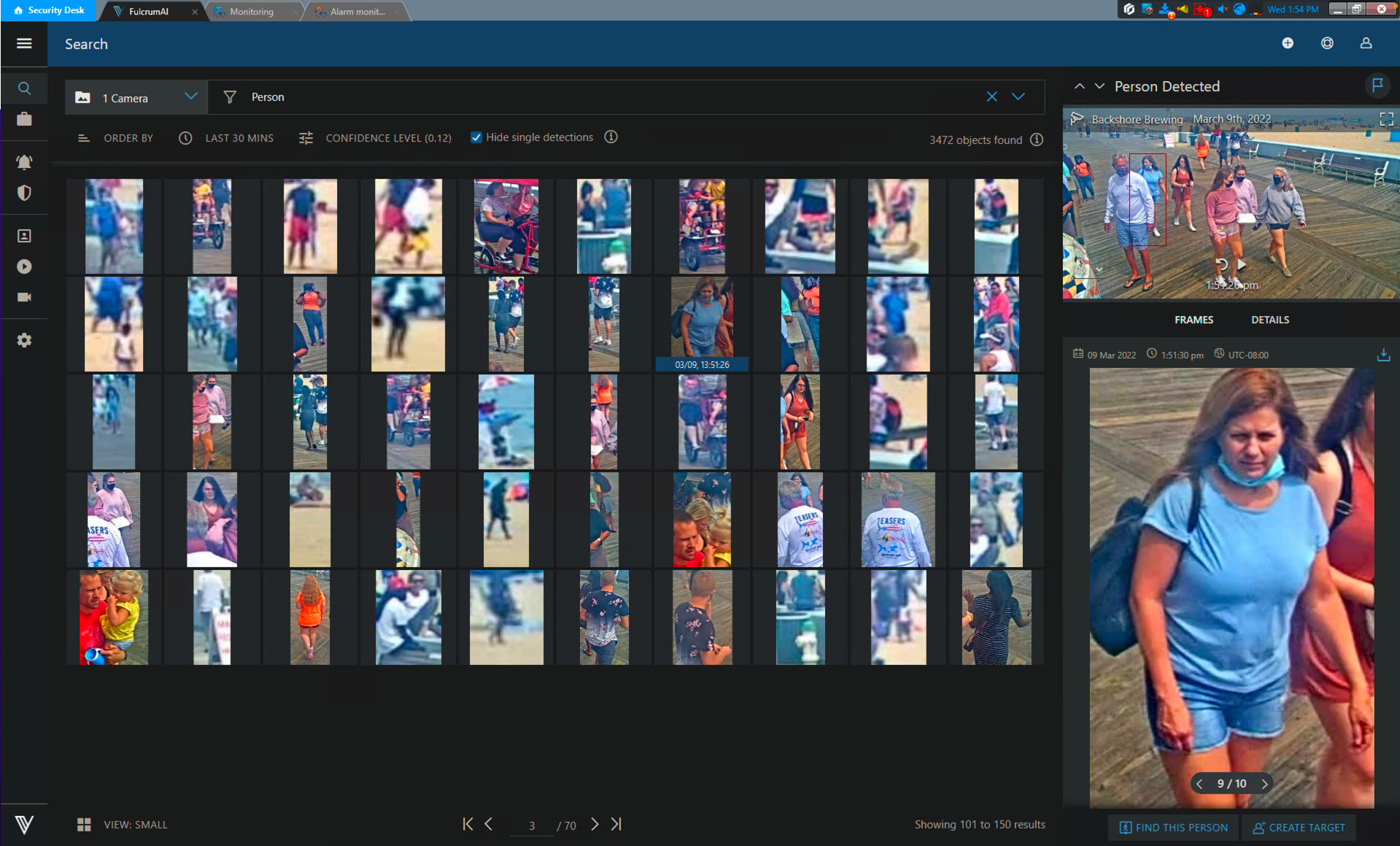Flag the detected person
This screenshot has width=1400, height=846.
(1378, 85)
